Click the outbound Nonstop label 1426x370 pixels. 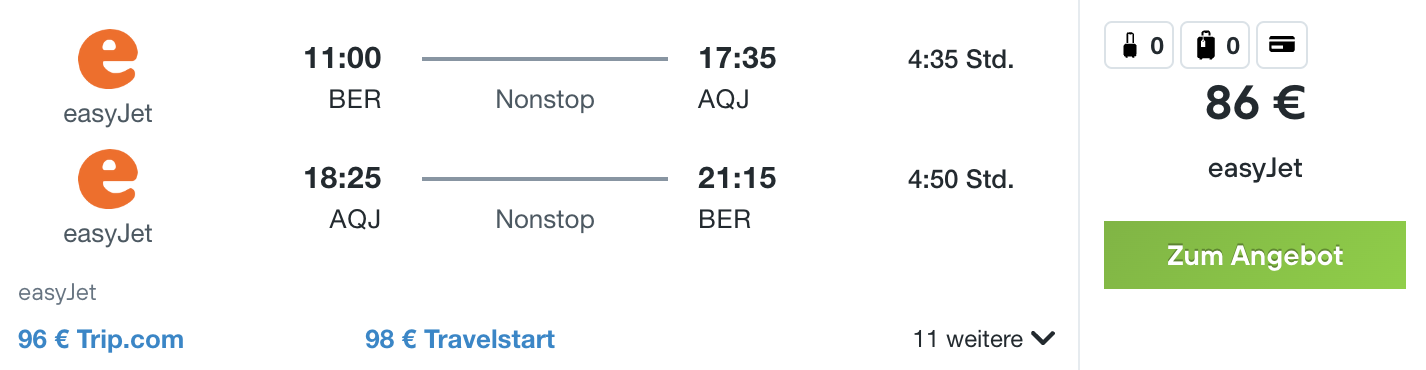[x=545, y=100]
